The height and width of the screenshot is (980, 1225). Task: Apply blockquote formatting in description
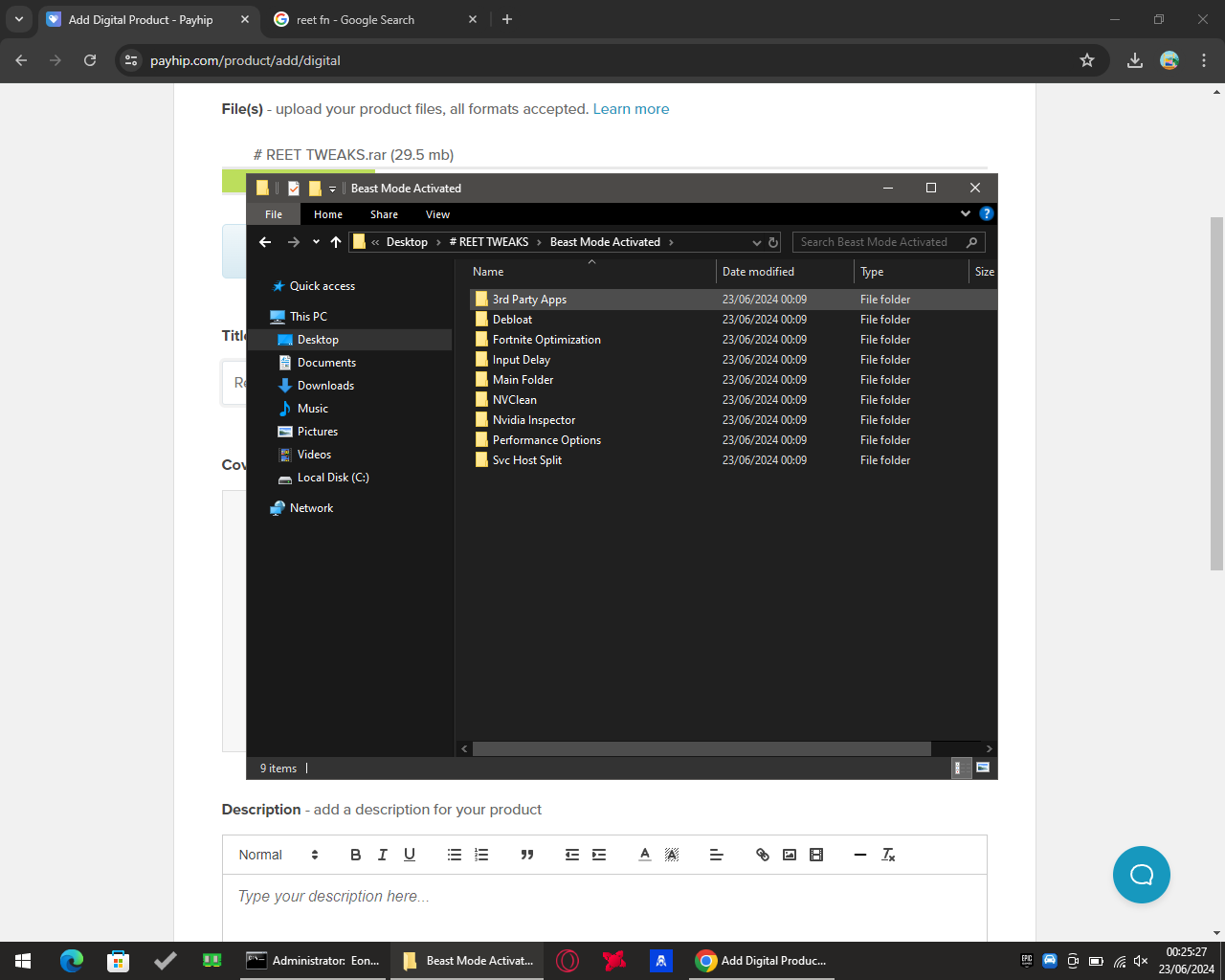click(526, 855)
